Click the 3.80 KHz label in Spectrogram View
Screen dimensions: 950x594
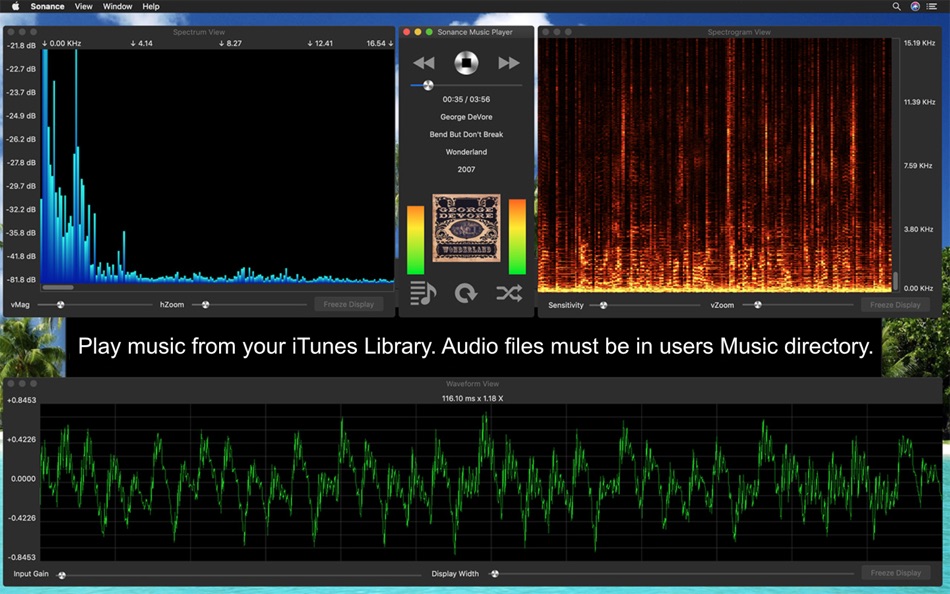918,229
